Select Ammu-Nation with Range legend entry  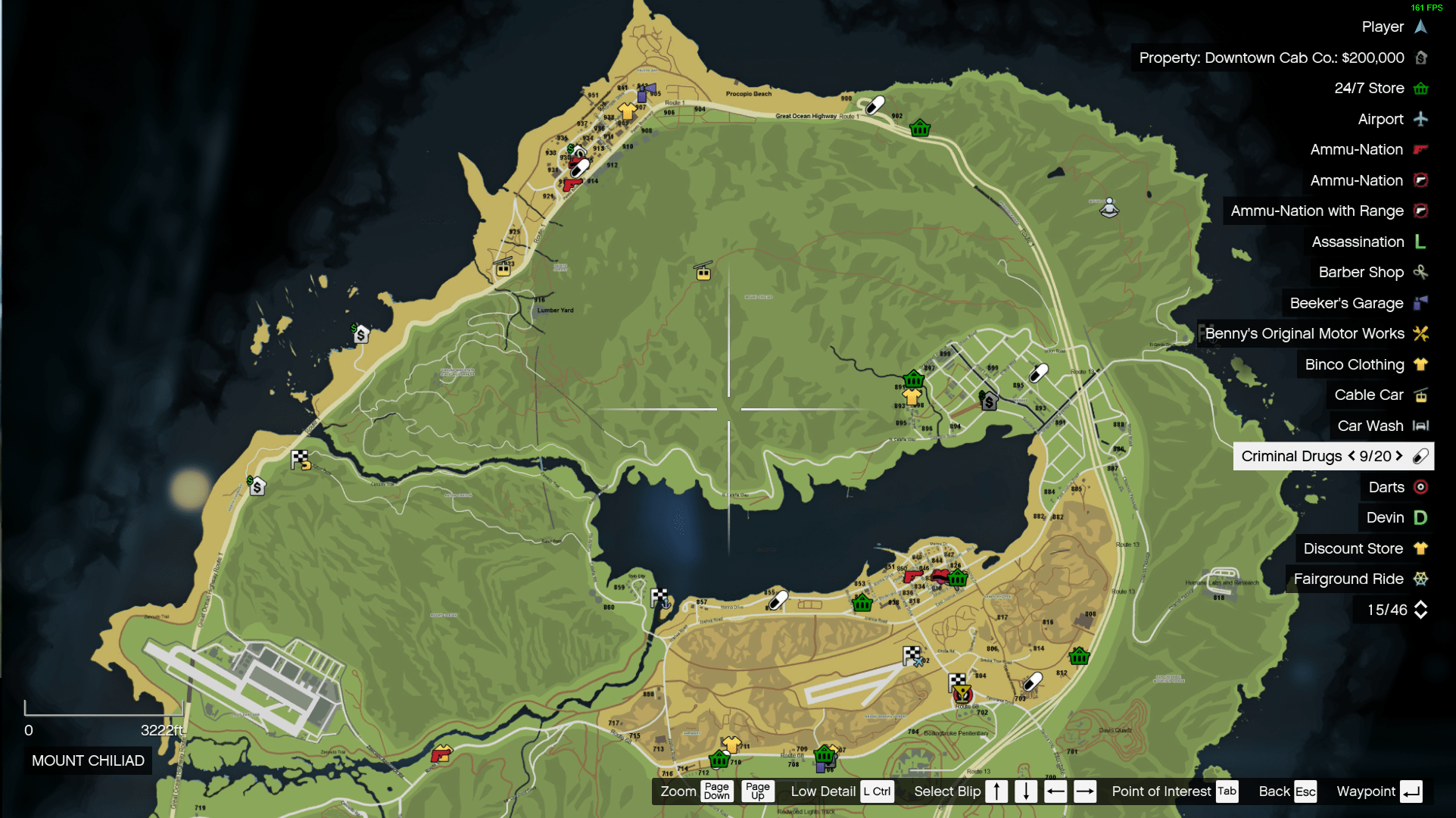coord(1328,211)
